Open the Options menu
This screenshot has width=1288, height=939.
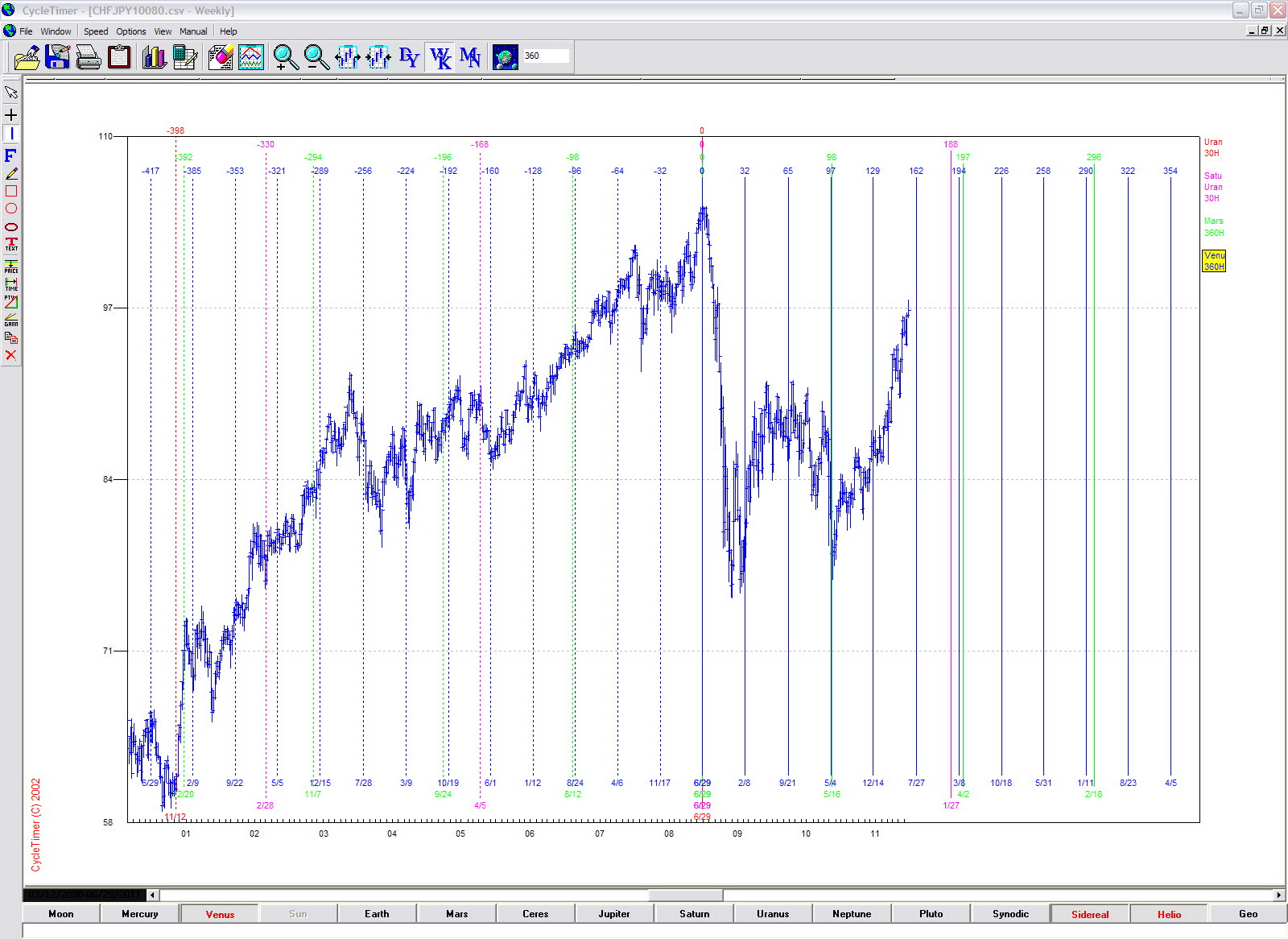[x=130, y=31]
